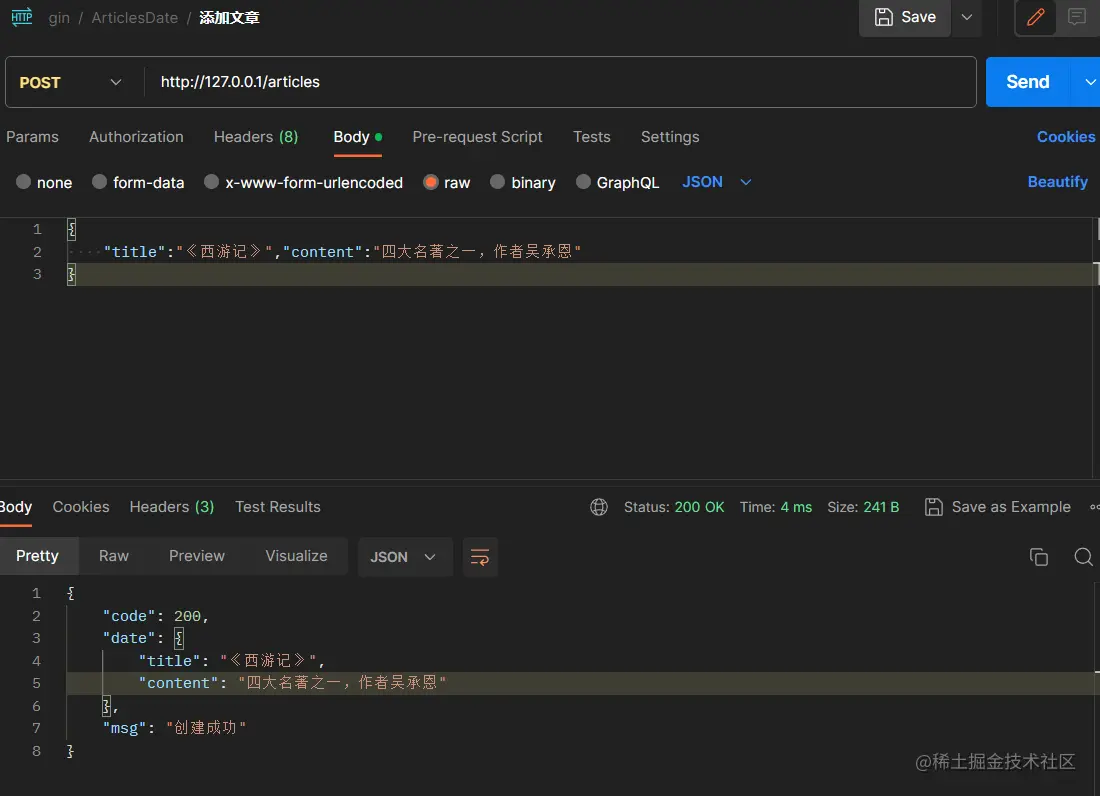Click the Send button

pos(1027,82)
